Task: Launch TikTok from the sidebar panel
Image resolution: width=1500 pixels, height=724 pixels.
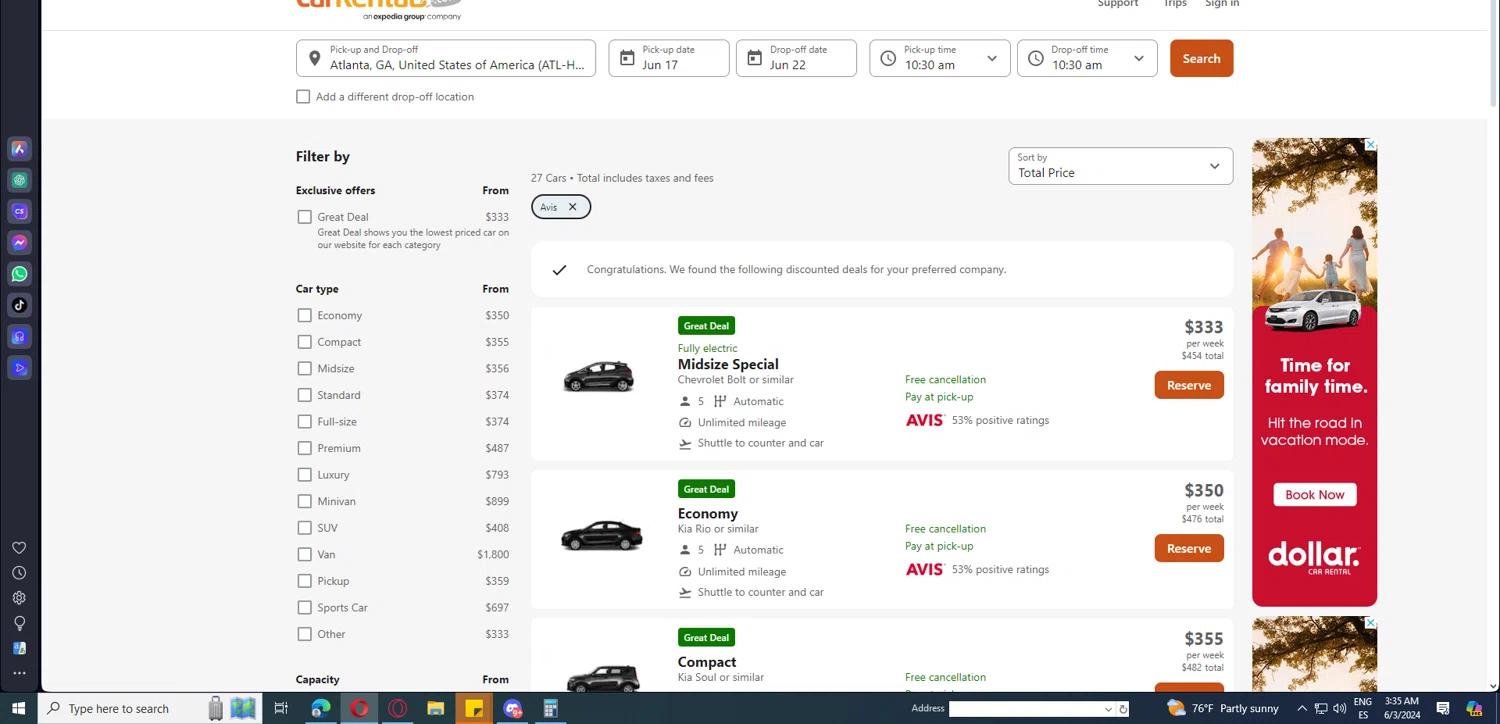Action: click(x=19, y=305)
